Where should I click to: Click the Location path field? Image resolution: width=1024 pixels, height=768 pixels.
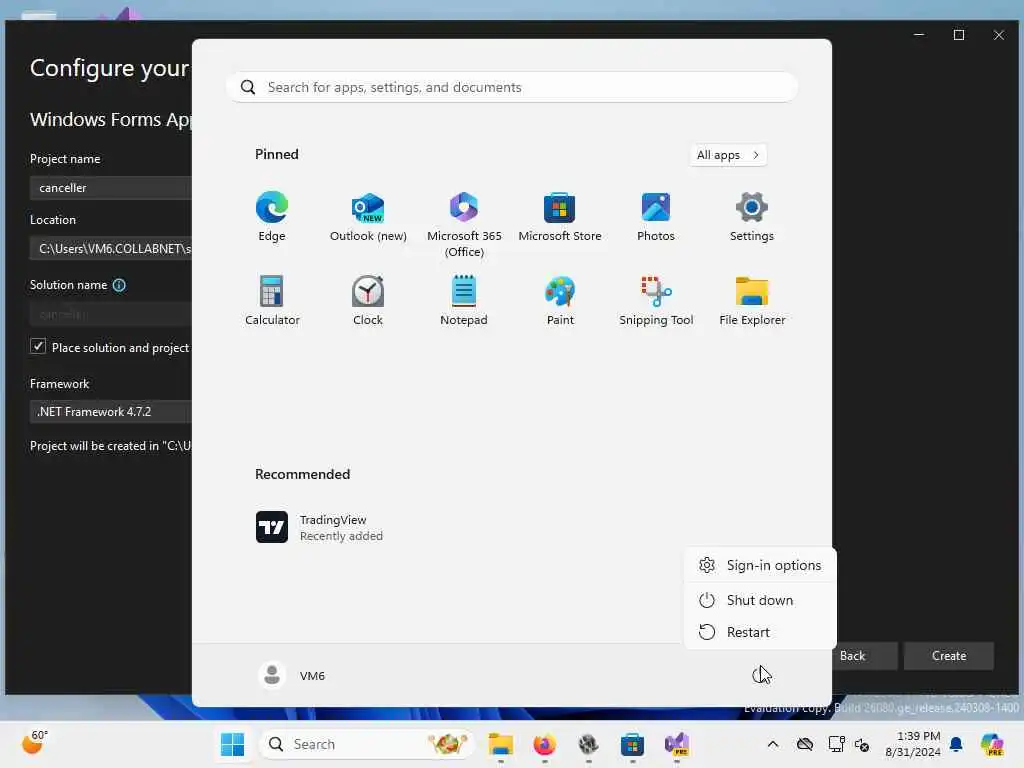click(111, 249)
